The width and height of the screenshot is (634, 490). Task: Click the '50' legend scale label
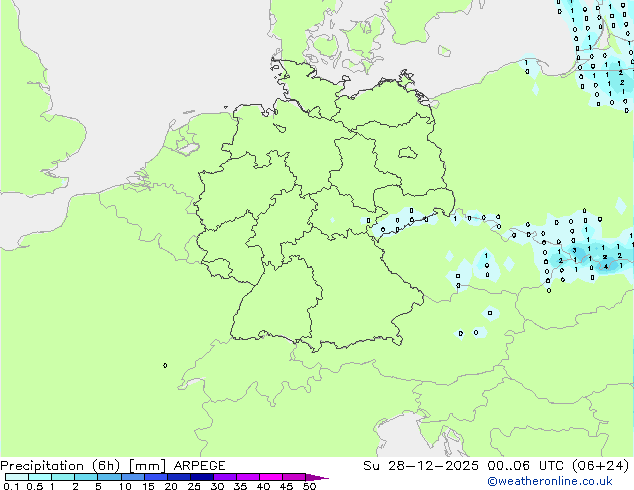tap(309, 486)
